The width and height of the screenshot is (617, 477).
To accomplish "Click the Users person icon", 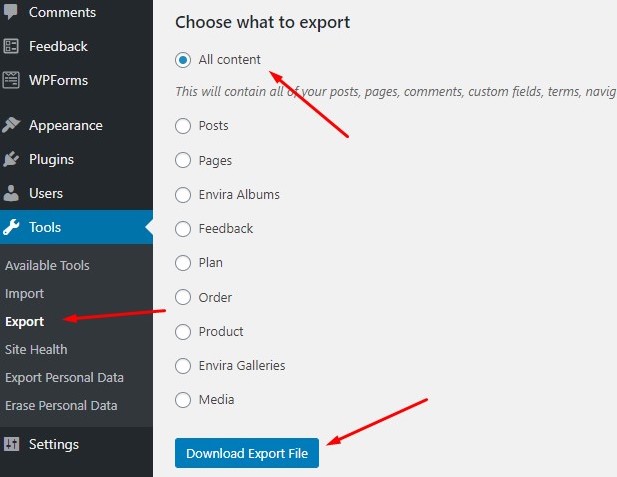I will point(11,193).
